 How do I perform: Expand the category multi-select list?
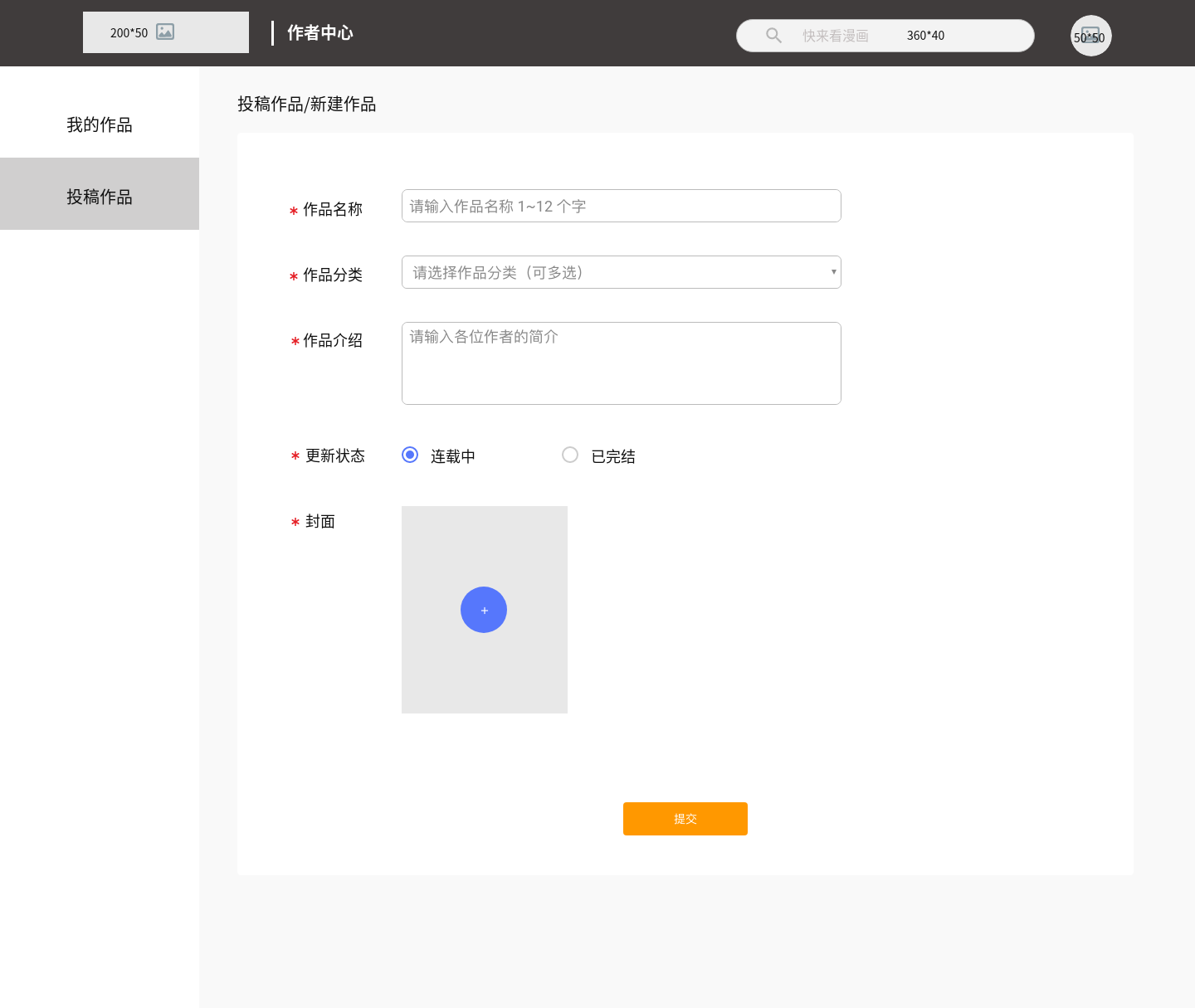(x=621, y=272)
